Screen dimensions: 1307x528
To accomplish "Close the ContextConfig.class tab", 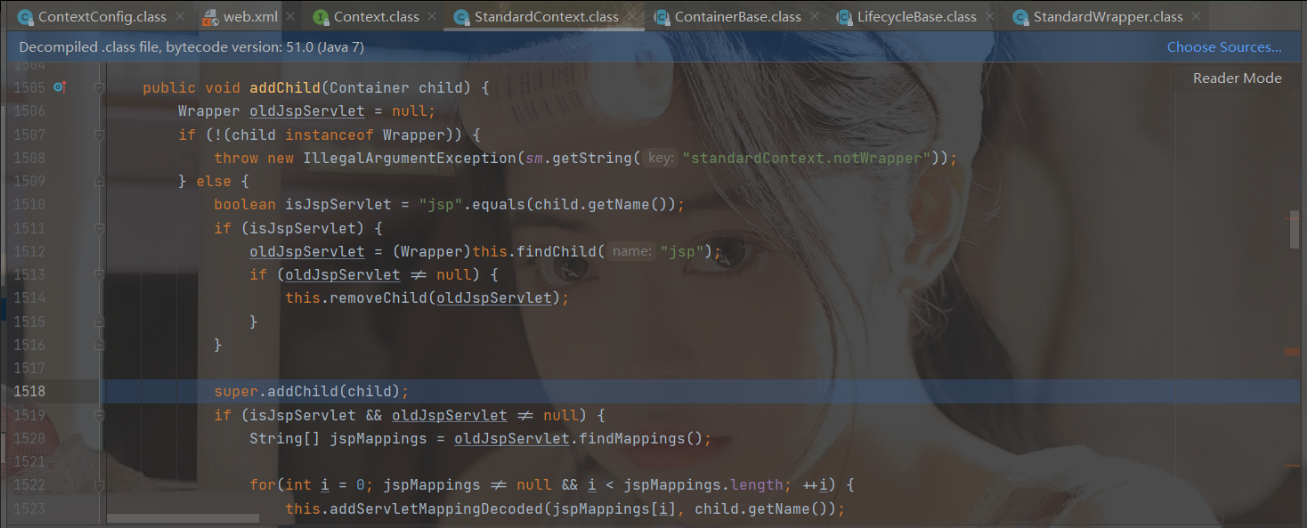I will point(179,17).
